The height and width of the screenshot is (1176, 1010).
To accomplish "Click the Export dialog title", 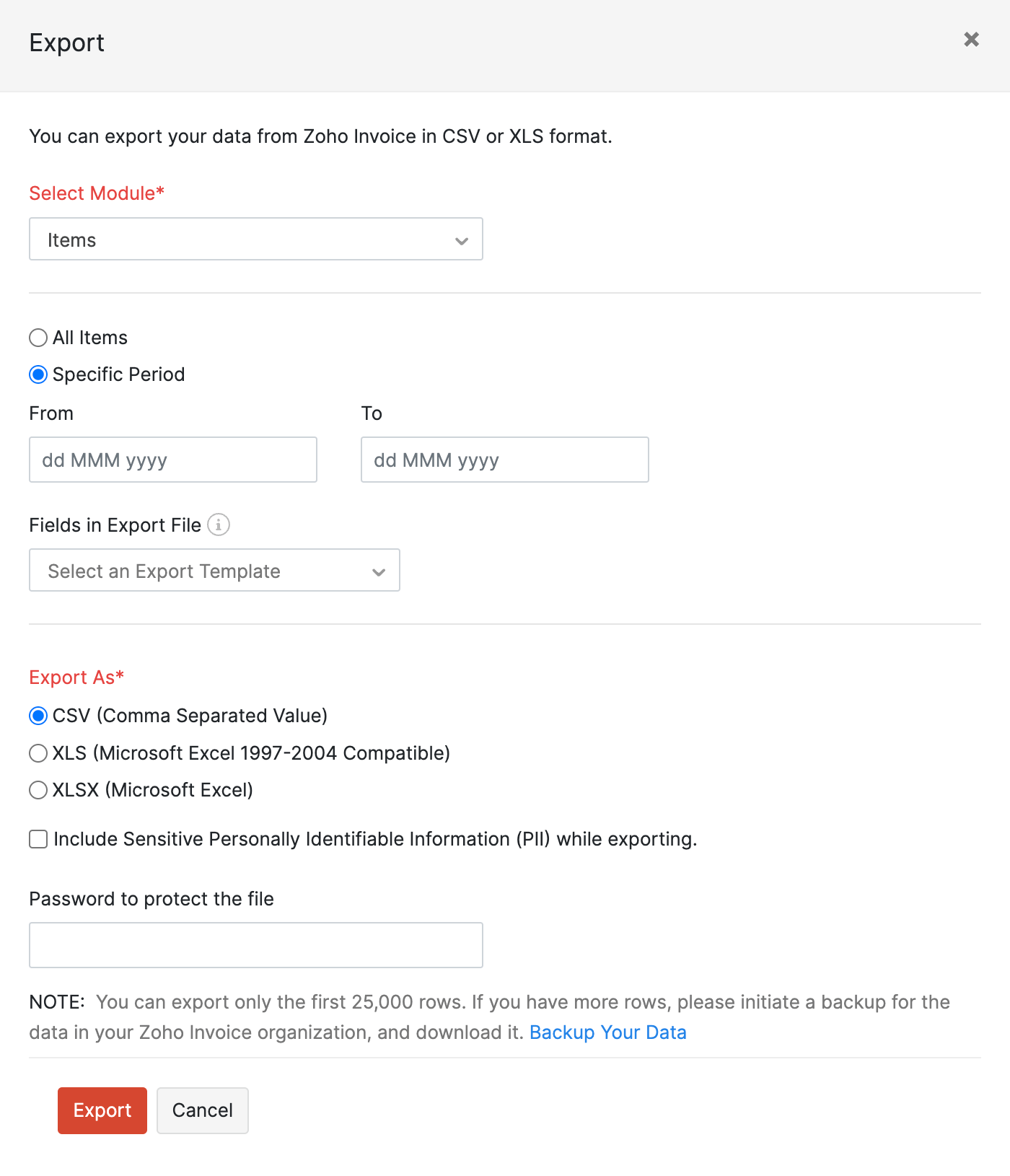I will (66, 43).
